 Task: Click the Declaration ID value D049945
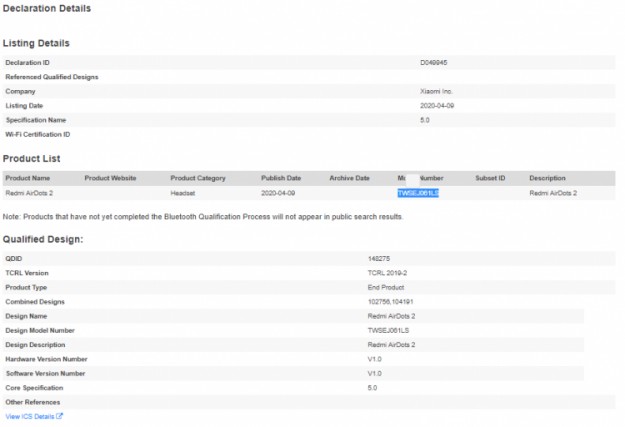(x=433, y=62)
